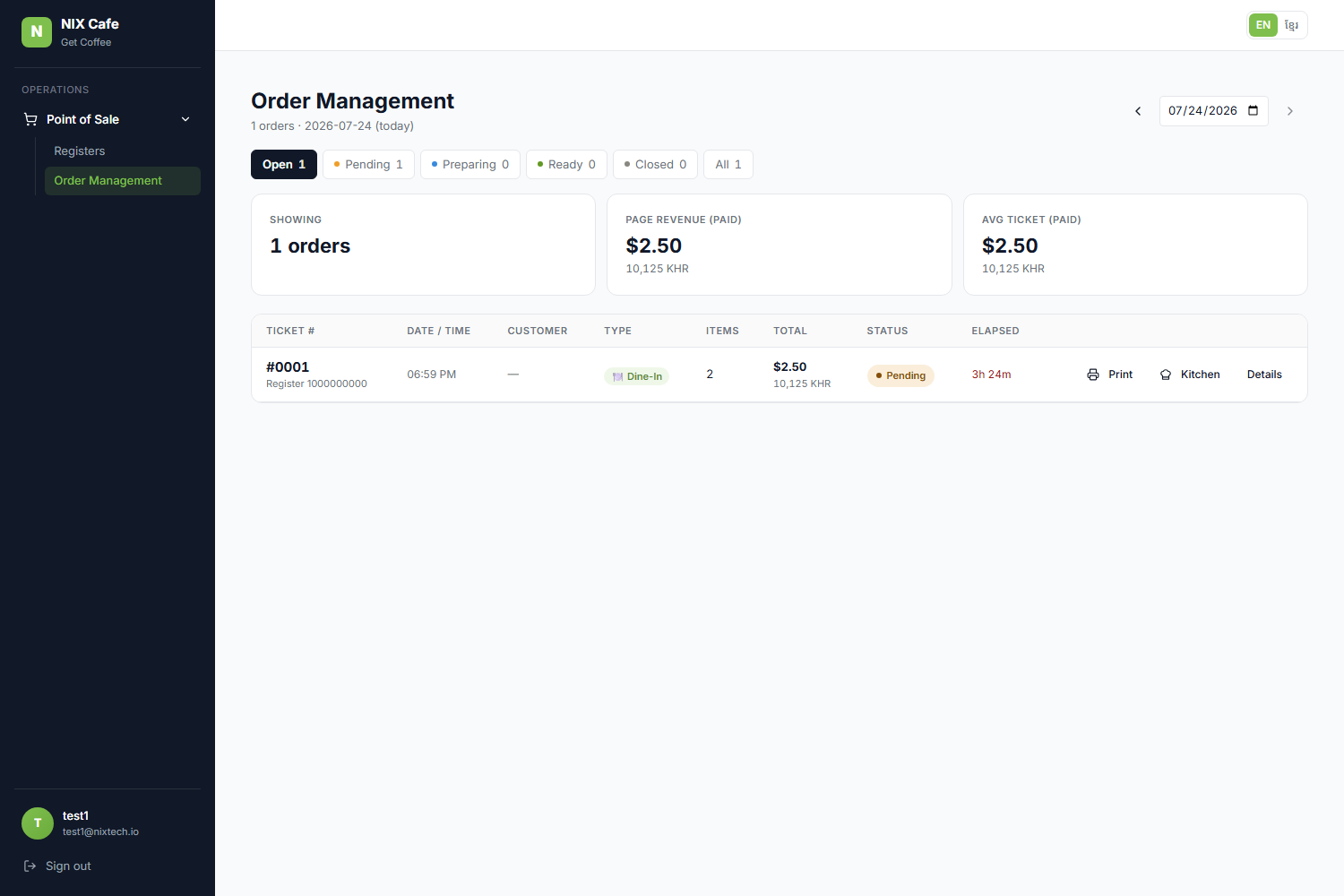Click the Avg Ticket (Paid) card

1135,245
